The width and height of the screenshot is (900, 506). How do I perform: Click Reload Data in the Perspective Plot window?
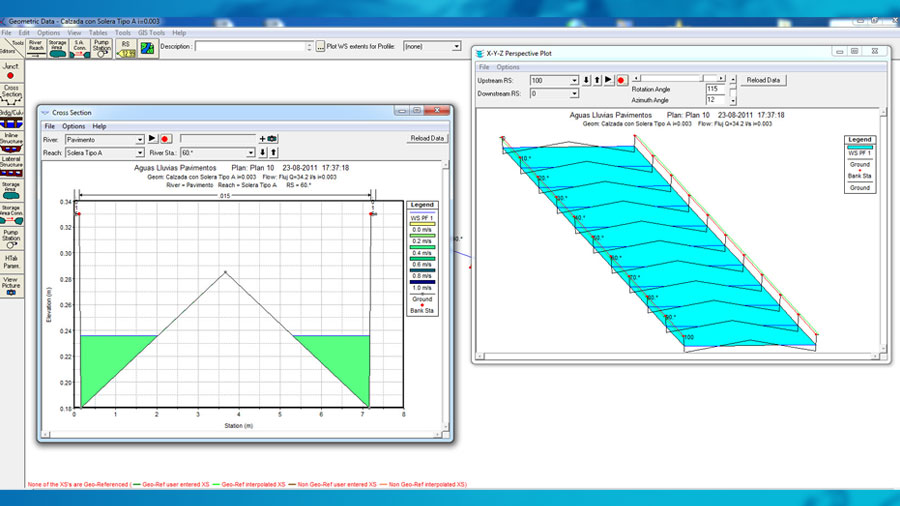click(x=763, y=80)
